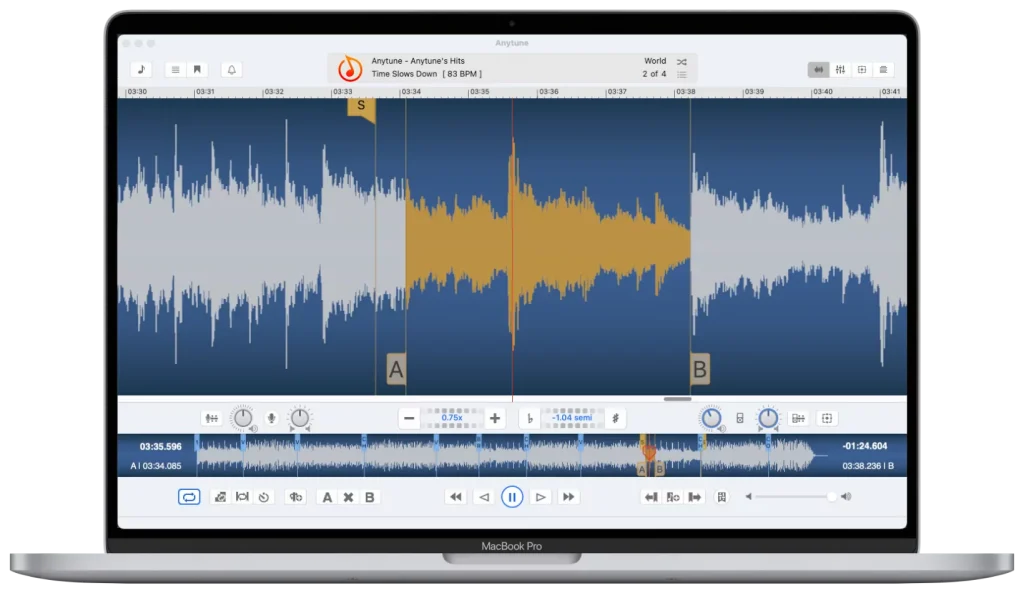The height and width of the screenshot is (593, 1024).
Task: Click the microphone icon
Action: click(271, 418)
